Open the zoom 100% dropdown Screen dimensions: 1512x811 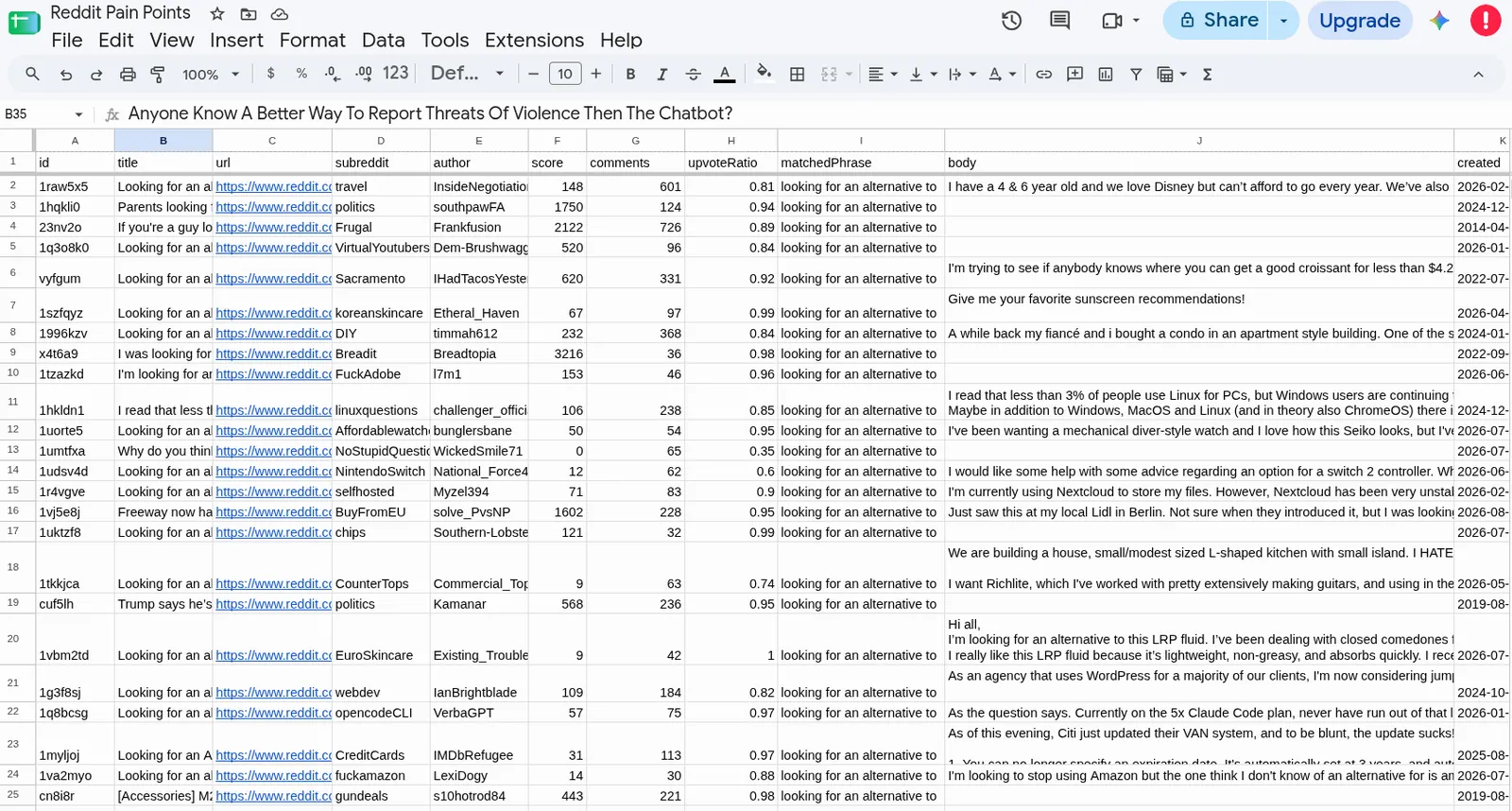(x=211, y=74)
